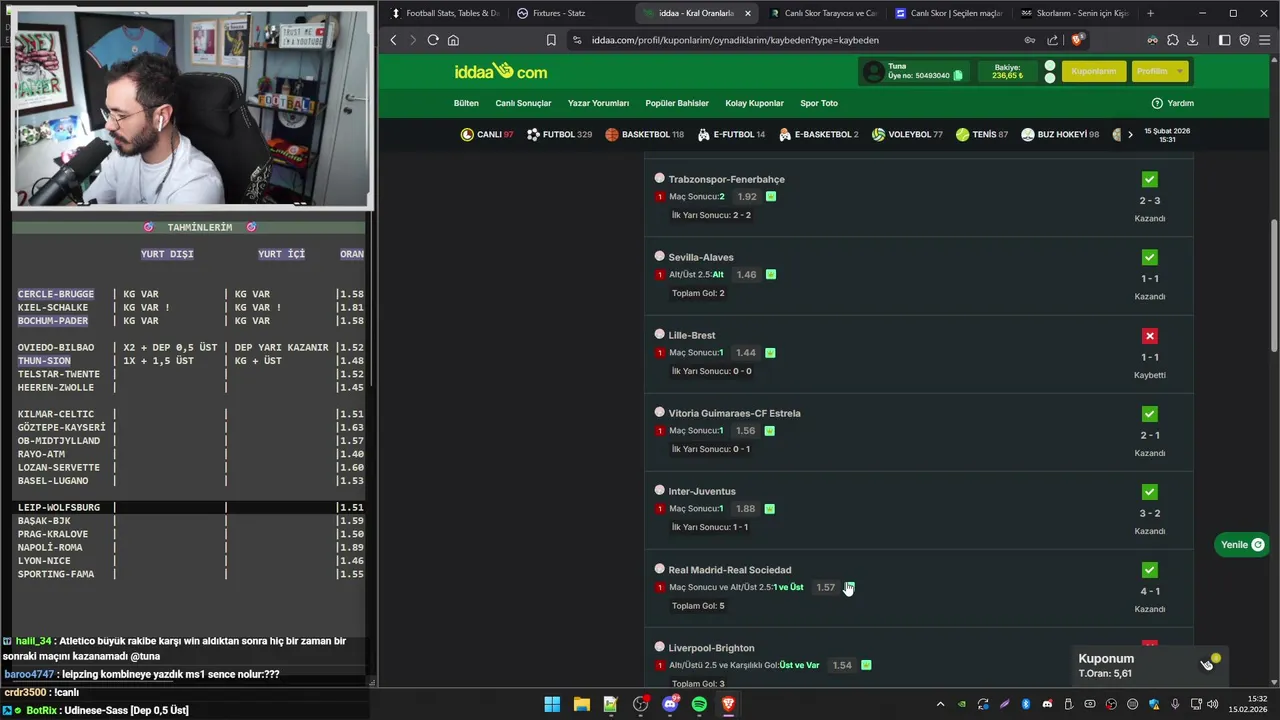Open Yazar Yorumları menu item

point(598,103)
